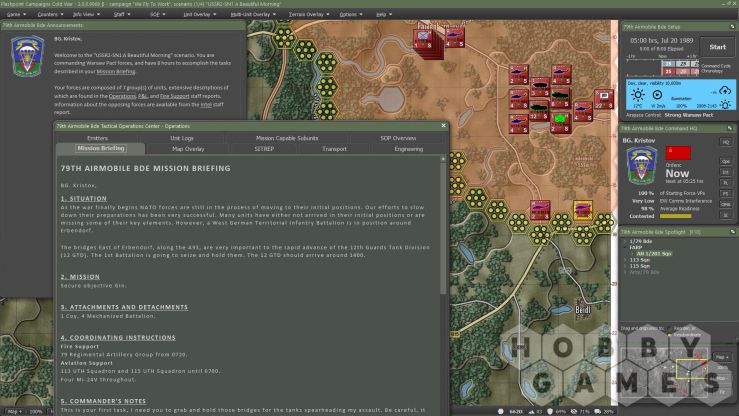Image resolution: width=739 pixels, height=416 pixels.
Task: Switch to the SITREP tab
Action: (264, 149)
